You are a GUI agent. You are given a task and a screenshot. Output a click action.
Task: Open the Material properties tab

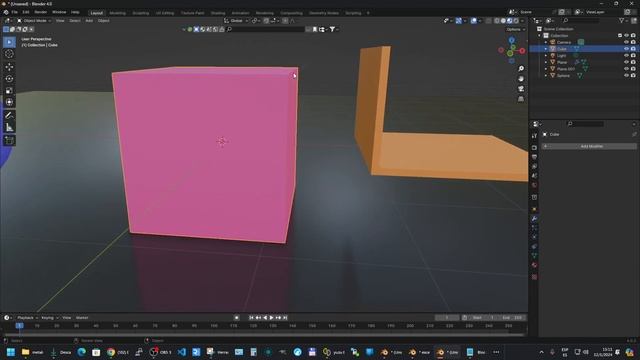point(534,265)
